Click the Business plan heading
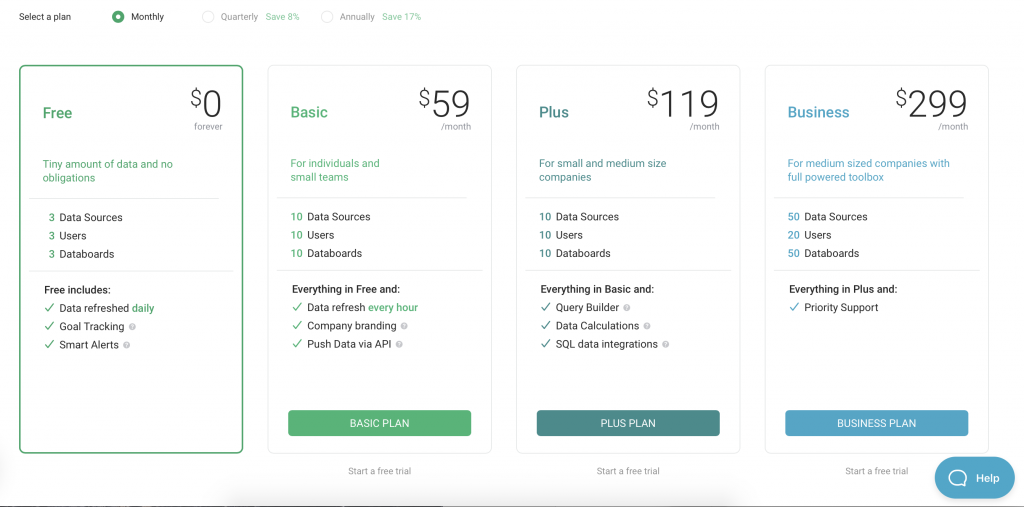The width and height of the screenshot is (1024, 507). 818,113
